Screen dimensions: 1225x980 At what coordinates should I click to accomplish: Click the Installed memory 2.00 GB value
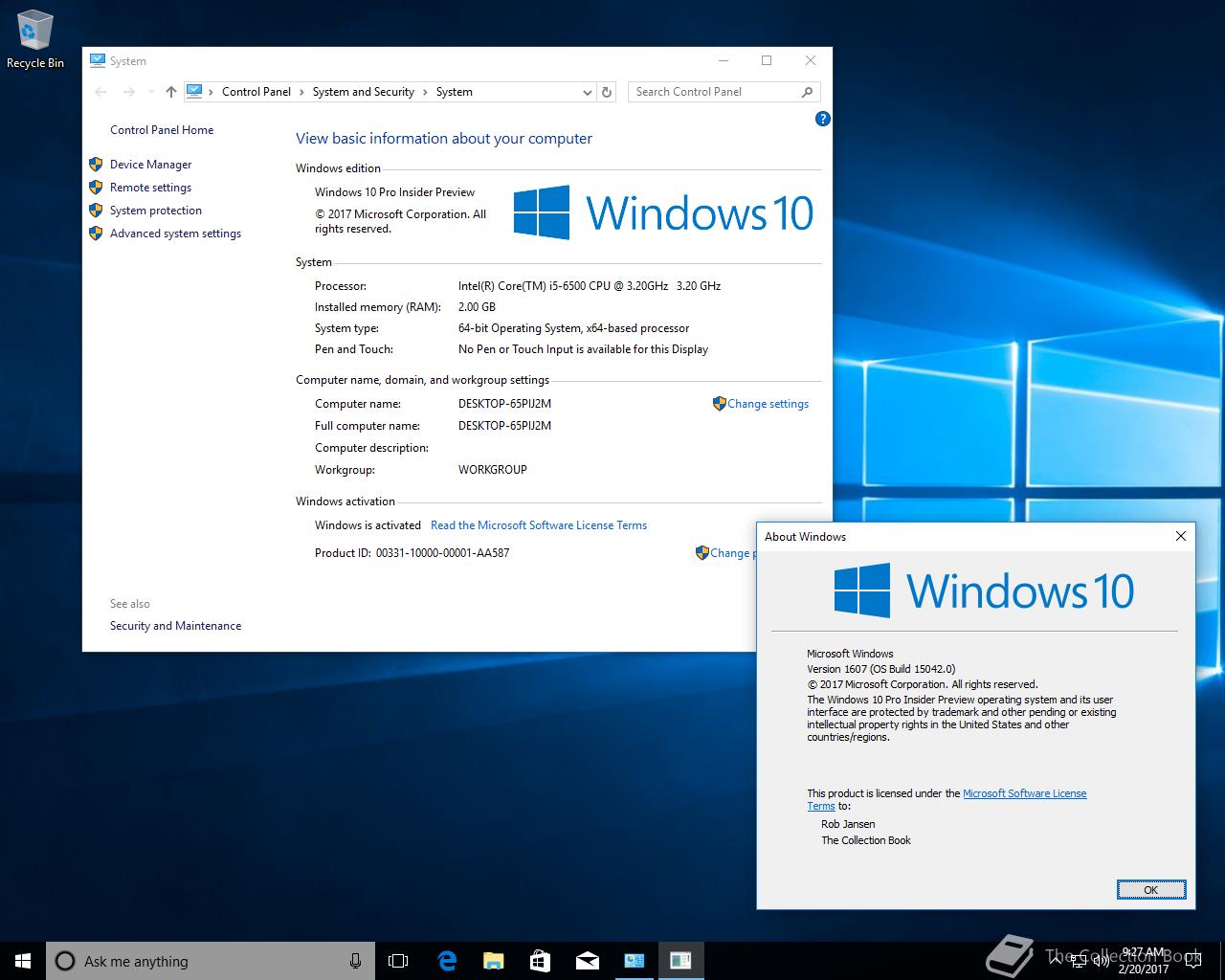(x=477, y=307)
